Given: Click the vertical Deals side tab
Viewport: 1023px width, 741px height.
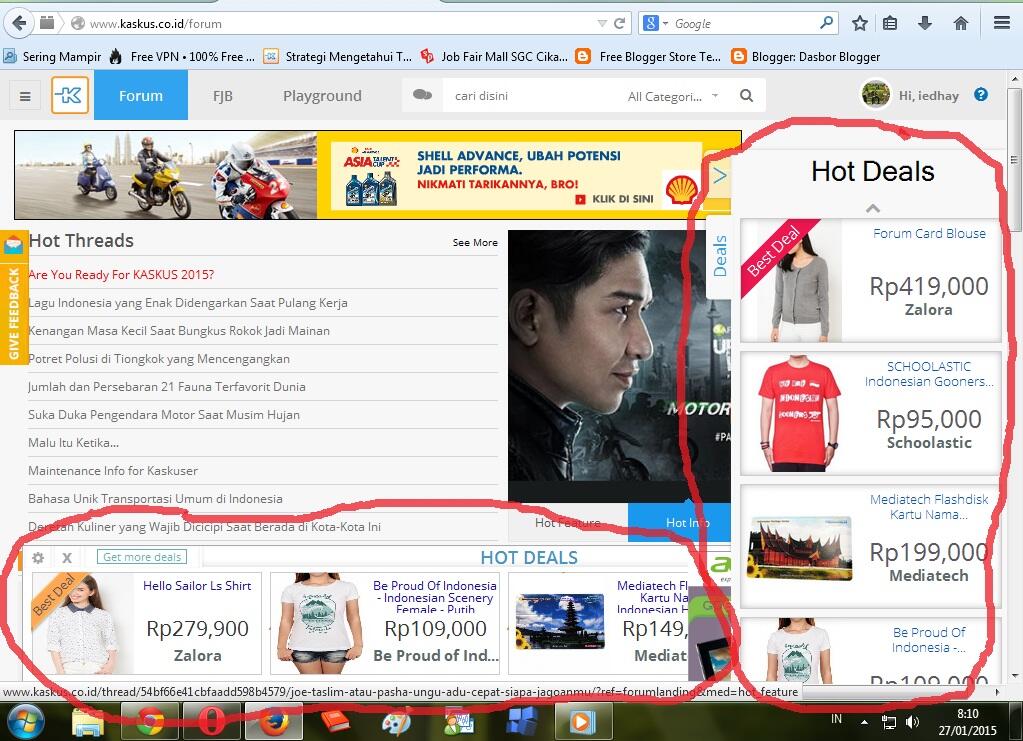Looking at the screenshot, I should tap(719, 256).
